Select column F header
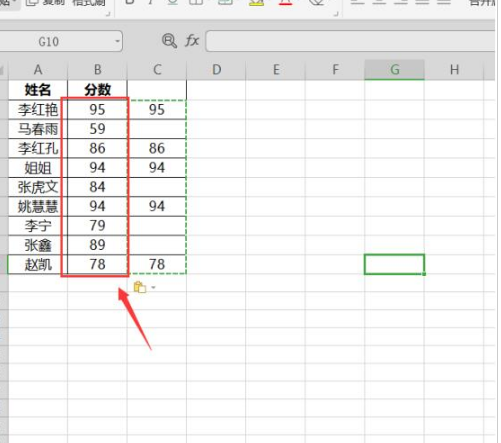This screenshot has width=501, height=443. (335, 70)
